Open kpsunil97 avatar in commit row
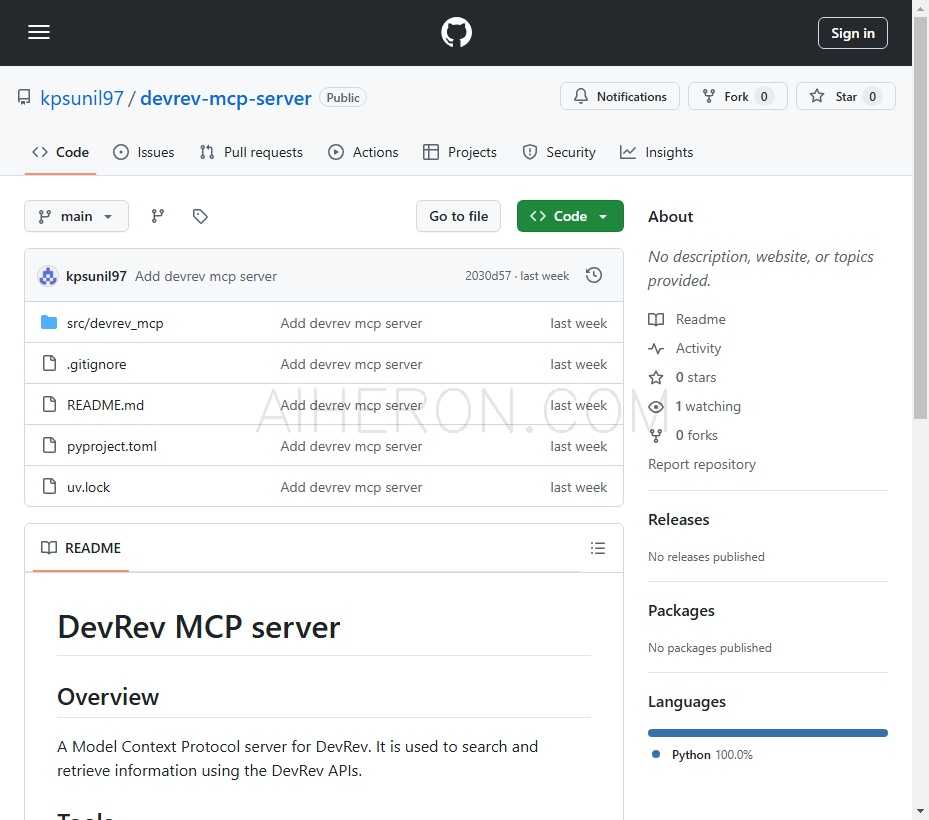The width and height of the screenshot is (929, 820). tap(48, 276)
